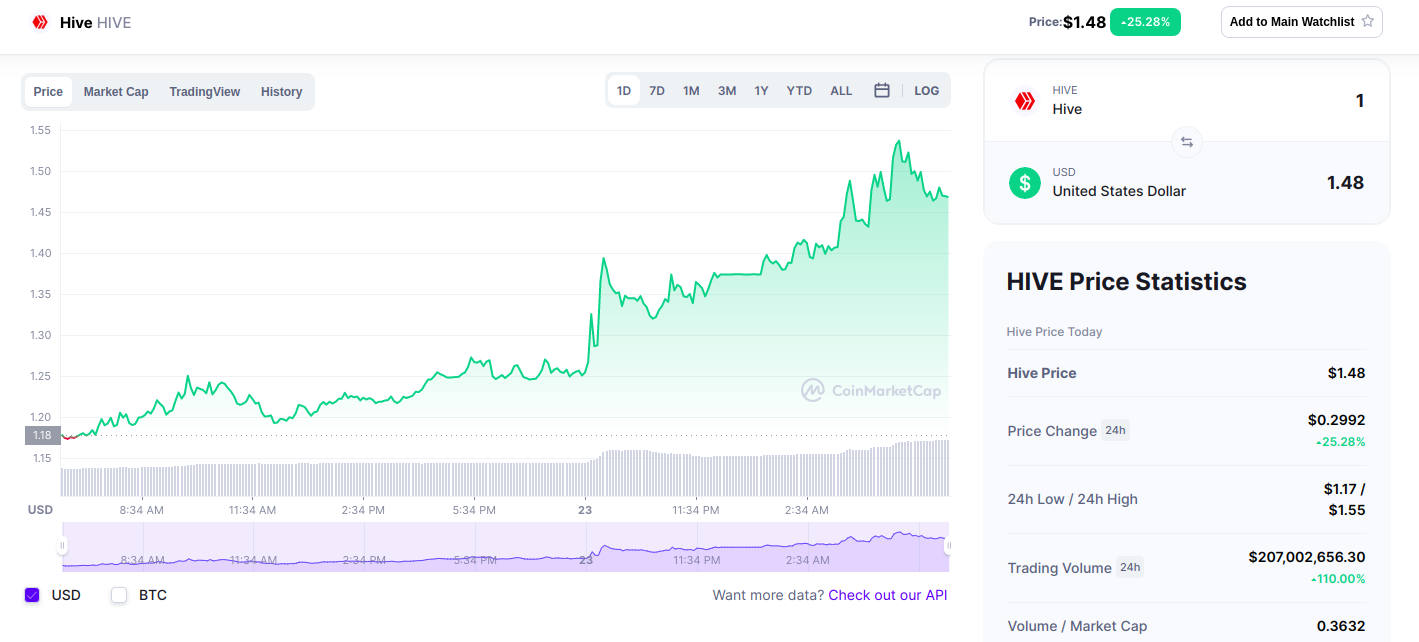The width and height of the screenshot is (1419, 642).
Task: Select the 1Y time range
Action: (761, 90)
